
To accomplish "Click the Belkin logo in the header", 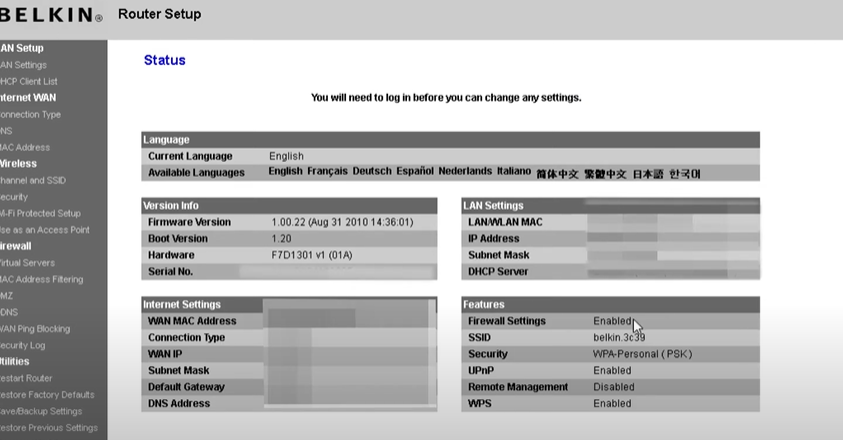I will 50,16.
